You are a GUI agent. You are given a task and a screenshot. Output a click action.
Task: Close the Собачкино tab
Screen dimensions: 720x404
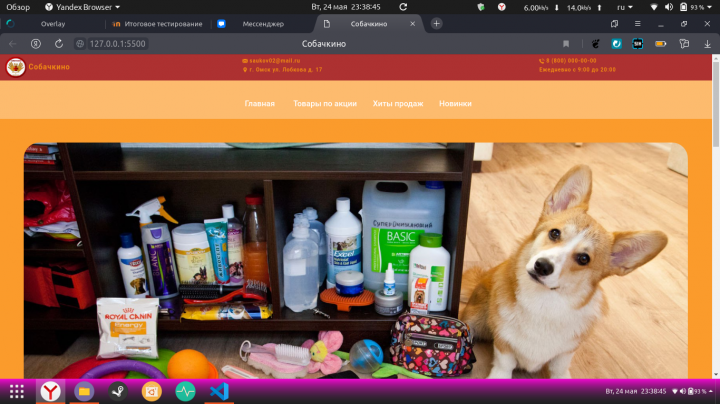[412, 24]
